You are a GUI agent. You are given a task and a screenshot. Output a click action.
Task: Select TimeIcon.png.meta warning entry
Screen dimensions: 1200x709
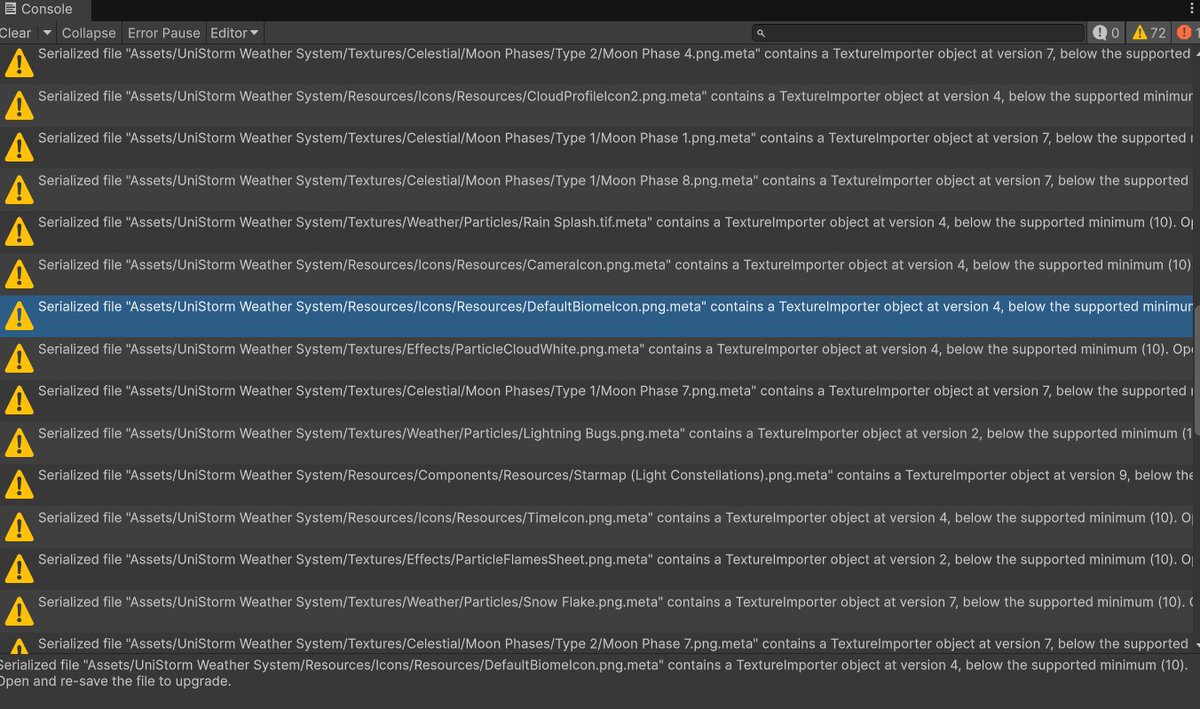point(597,527)
